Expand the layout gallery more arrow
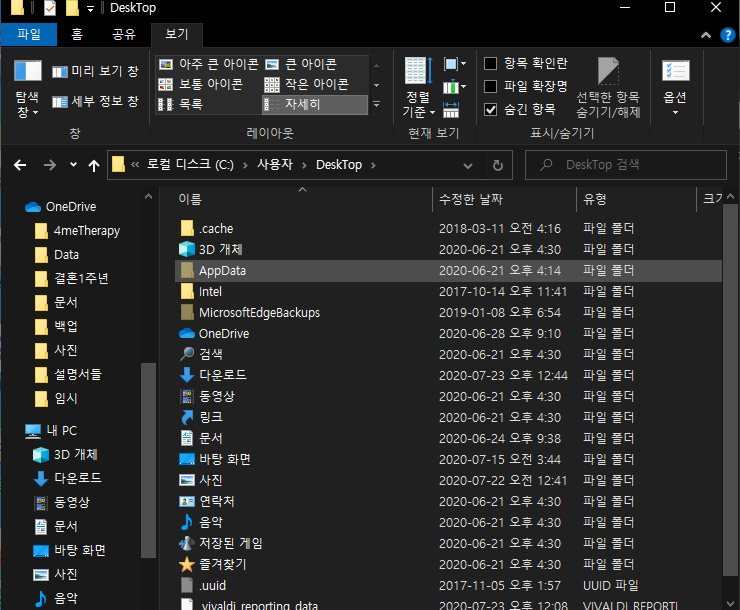The height and width of the screenshot is (610, 740). pyautogui.click(x=377, y=104)
